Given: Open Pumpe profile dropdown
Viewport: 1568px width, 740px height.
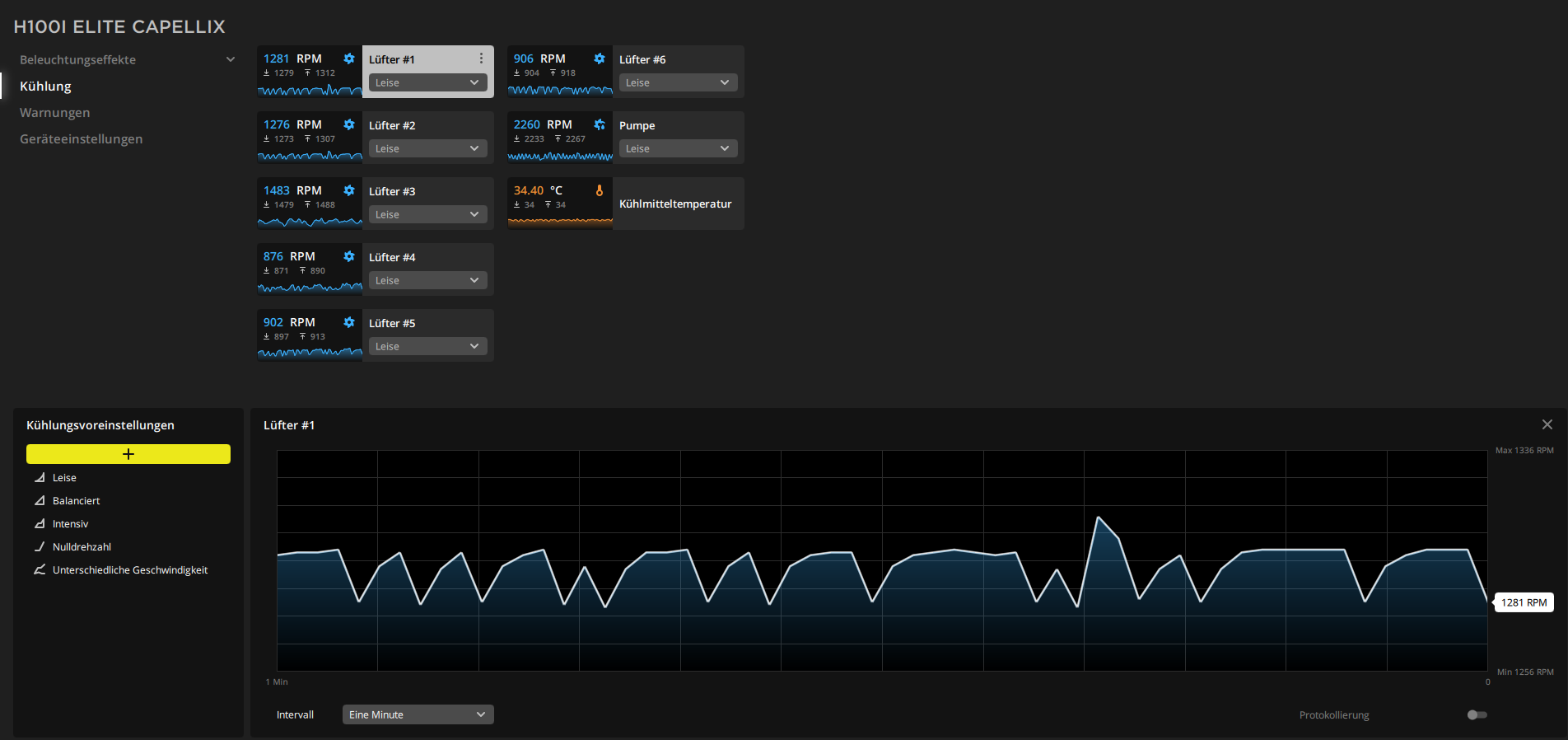Looking at the screenshot, I should pos(679,148).
